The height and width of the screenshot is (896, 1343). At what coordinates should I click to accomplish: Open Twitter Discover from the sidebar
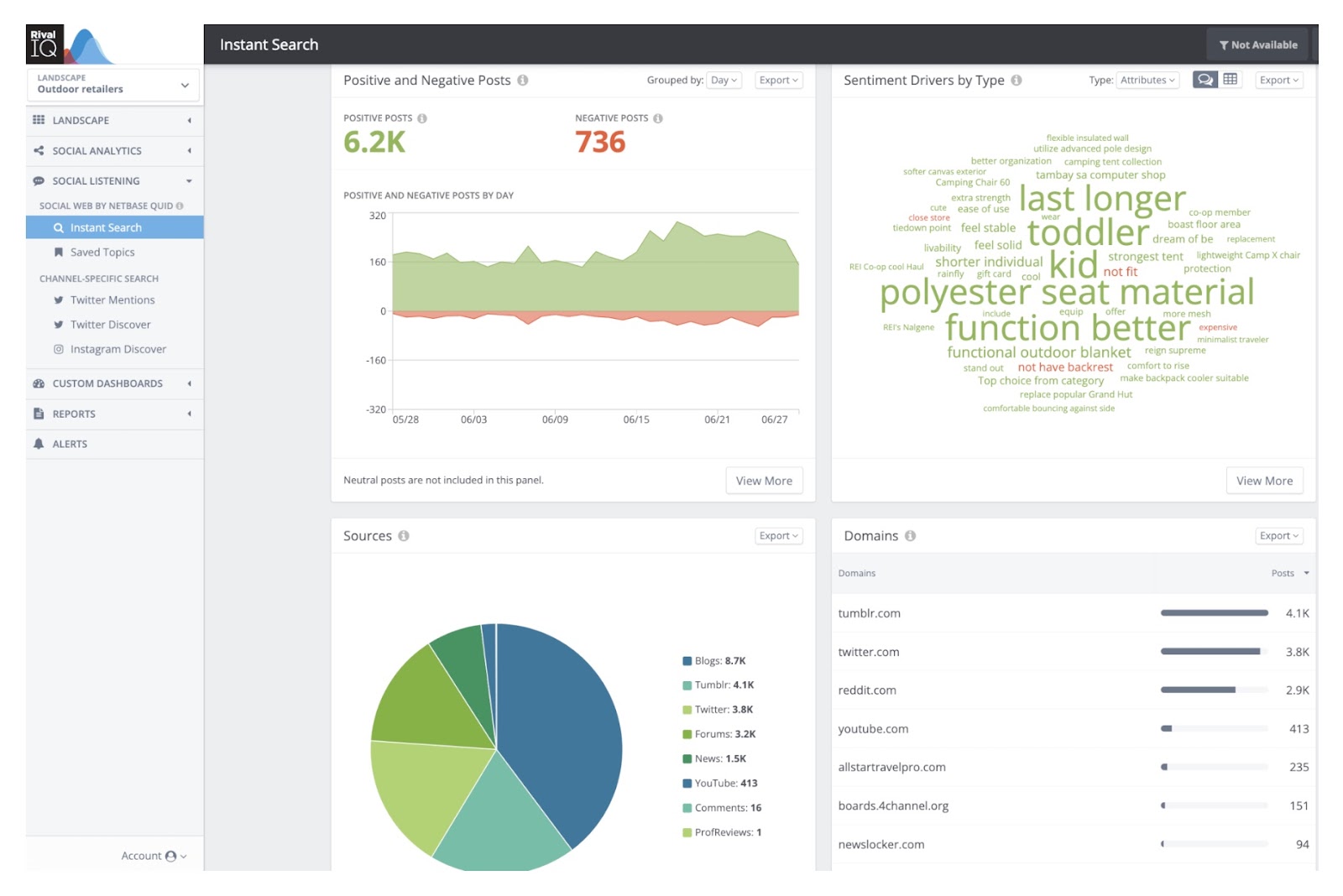coord(59,325)
